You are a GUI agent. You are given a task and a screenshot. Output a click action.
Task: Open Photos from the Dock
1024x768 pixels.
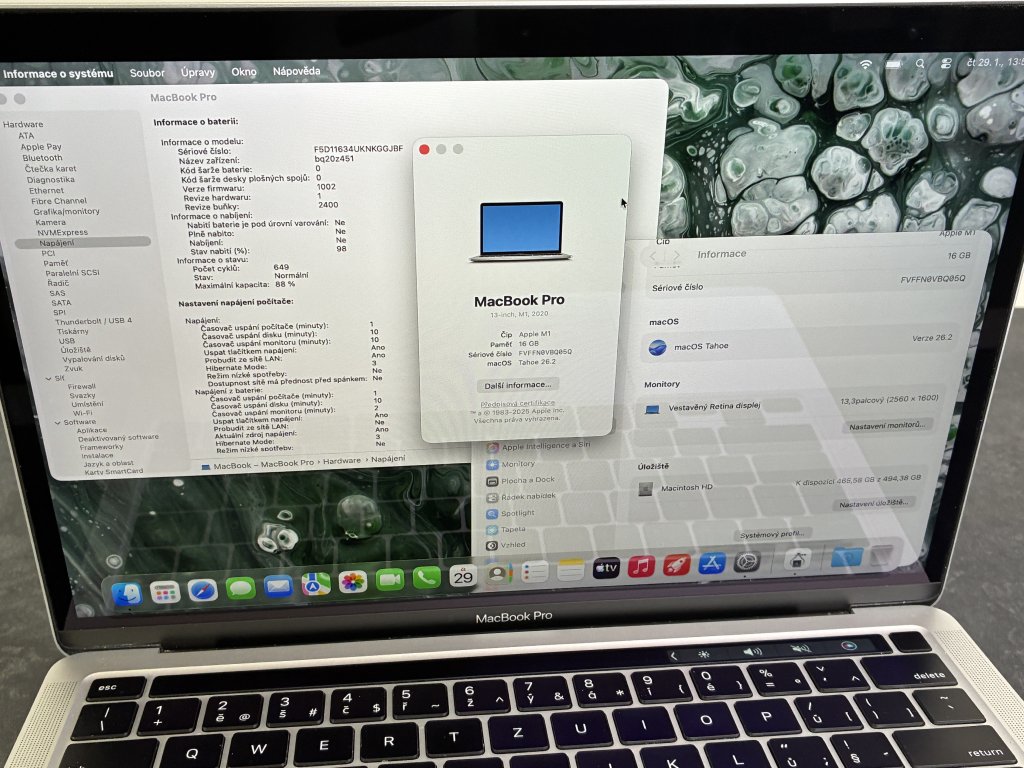coord(353,581)
